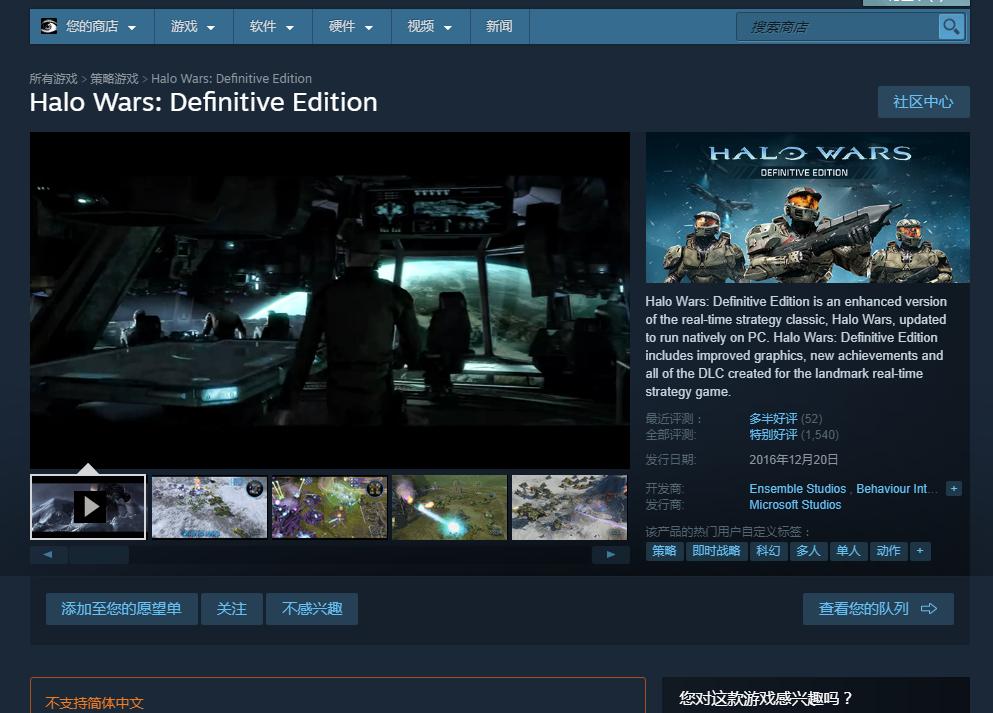The height and width of the screenshot is (713, 993).
Task: Open the 所有游戏 breadcrumb link
Action: (x=53, y=79)
